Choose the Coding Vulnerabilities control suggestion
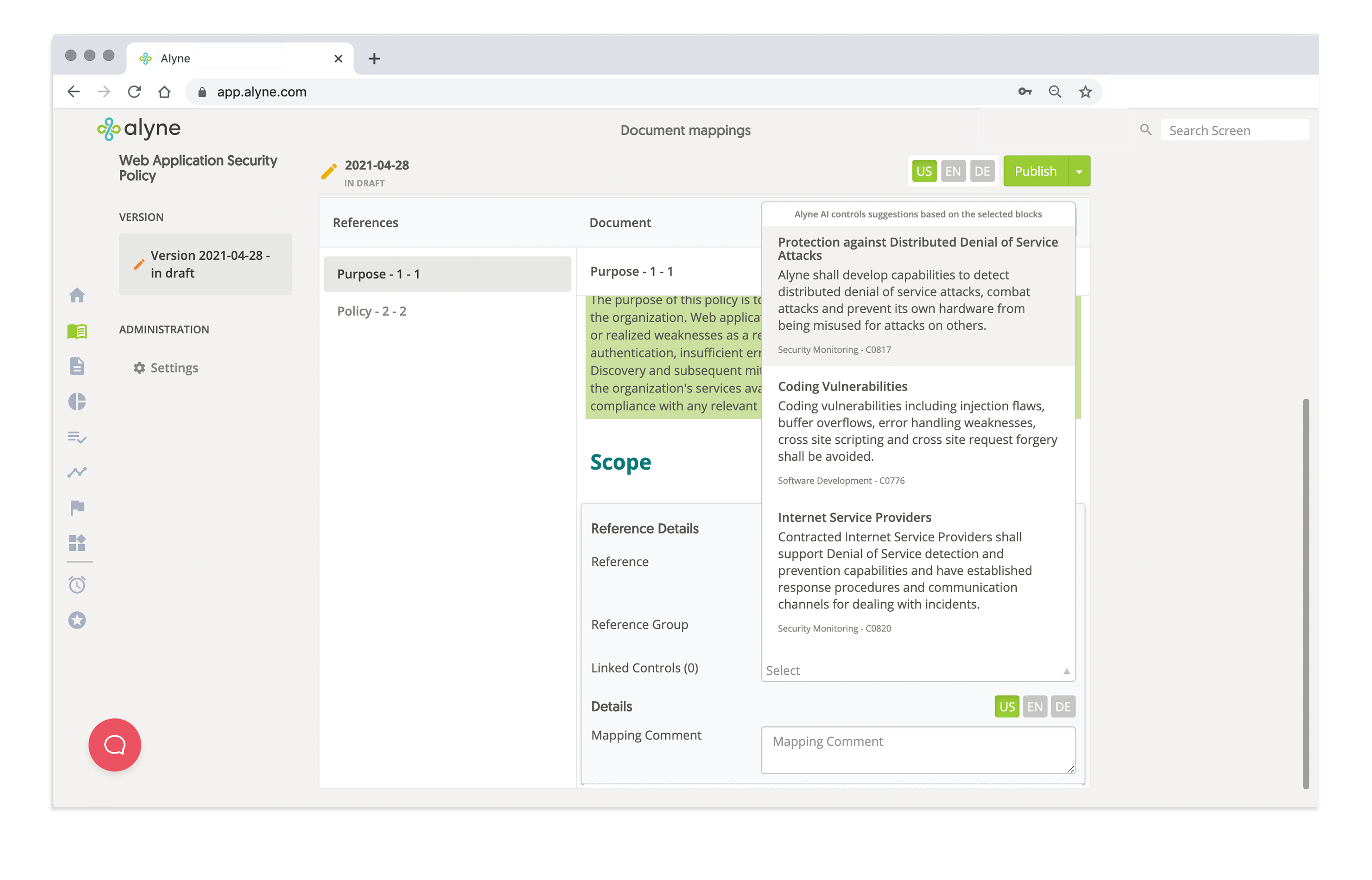 [x=918, y=432]
